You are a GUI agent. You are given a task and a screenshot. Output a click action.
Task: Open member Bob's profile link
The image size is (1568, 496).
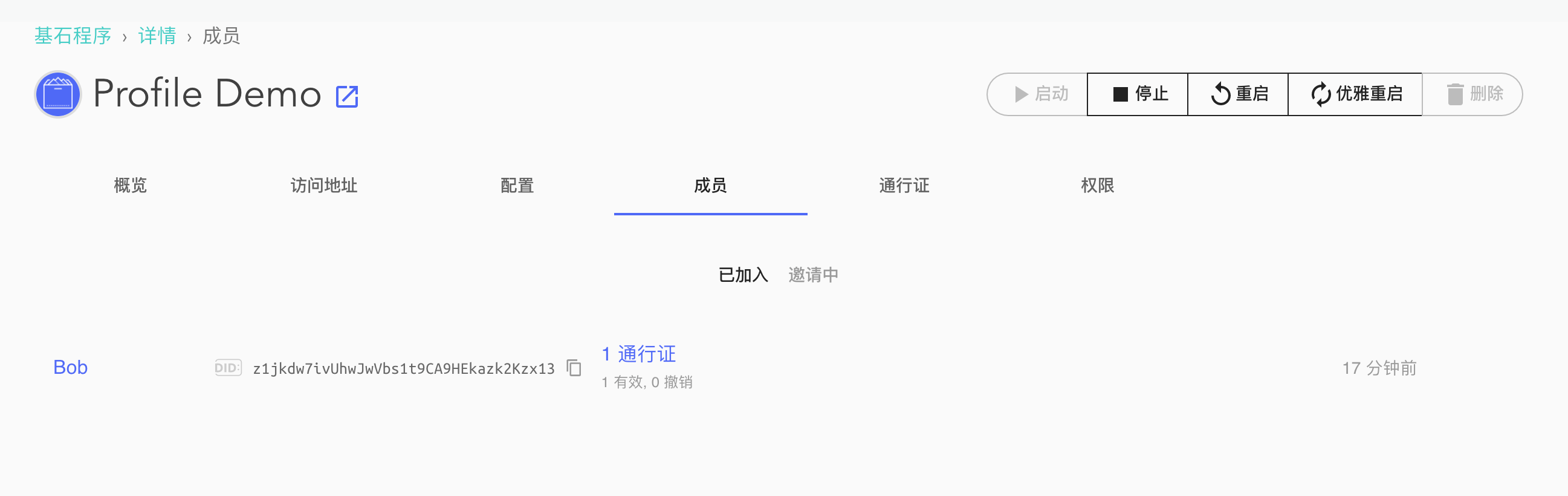coord(71,367)
